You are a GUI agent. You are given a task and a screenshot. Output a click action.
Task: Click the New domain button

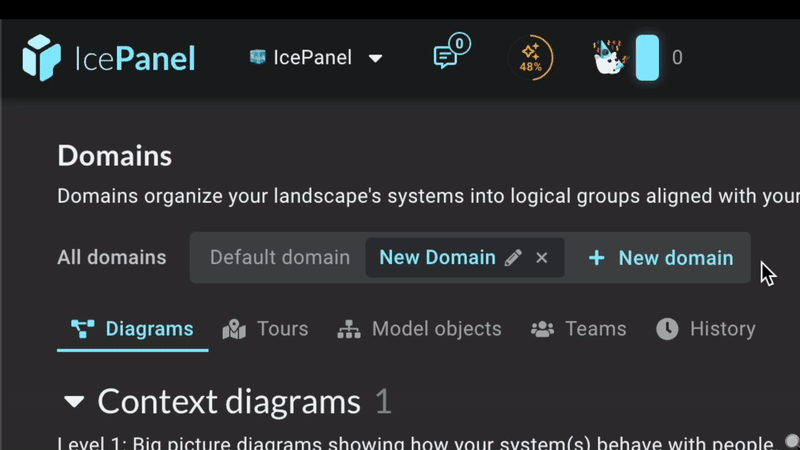[661, 258]
